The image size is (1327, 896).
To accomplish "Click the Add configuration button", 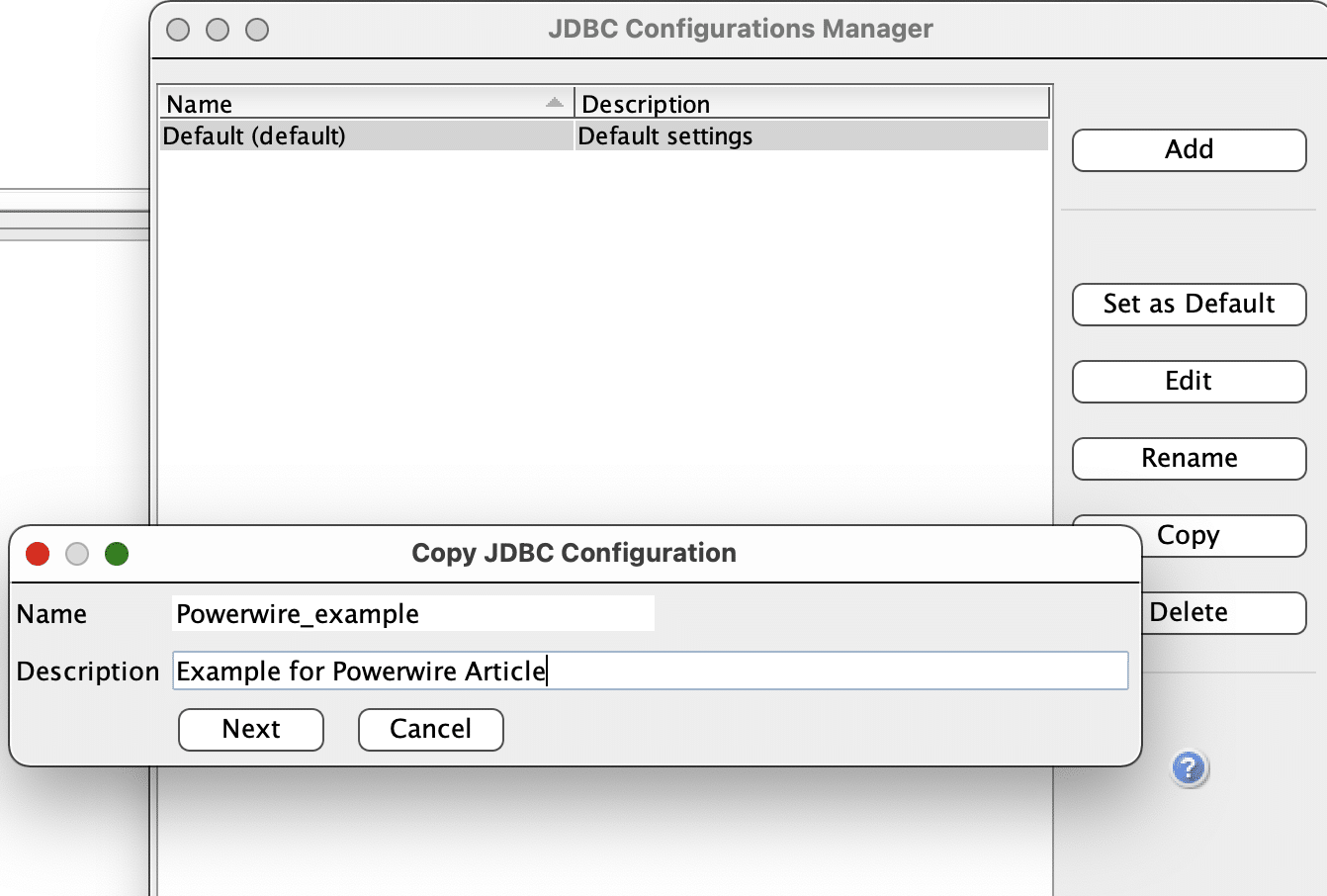I will click(1189, 150).
